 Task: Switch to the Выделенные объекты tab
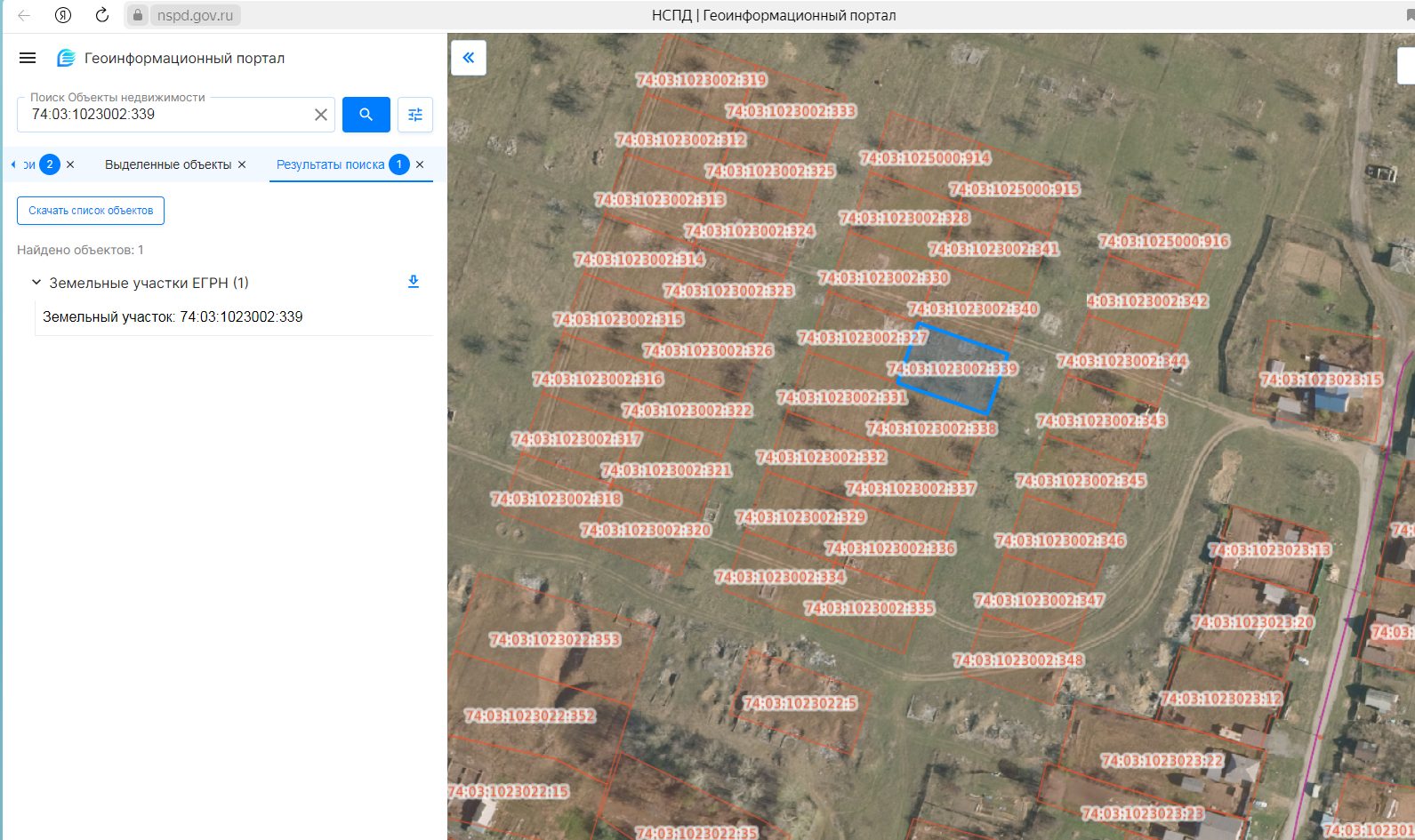point(168,164)
